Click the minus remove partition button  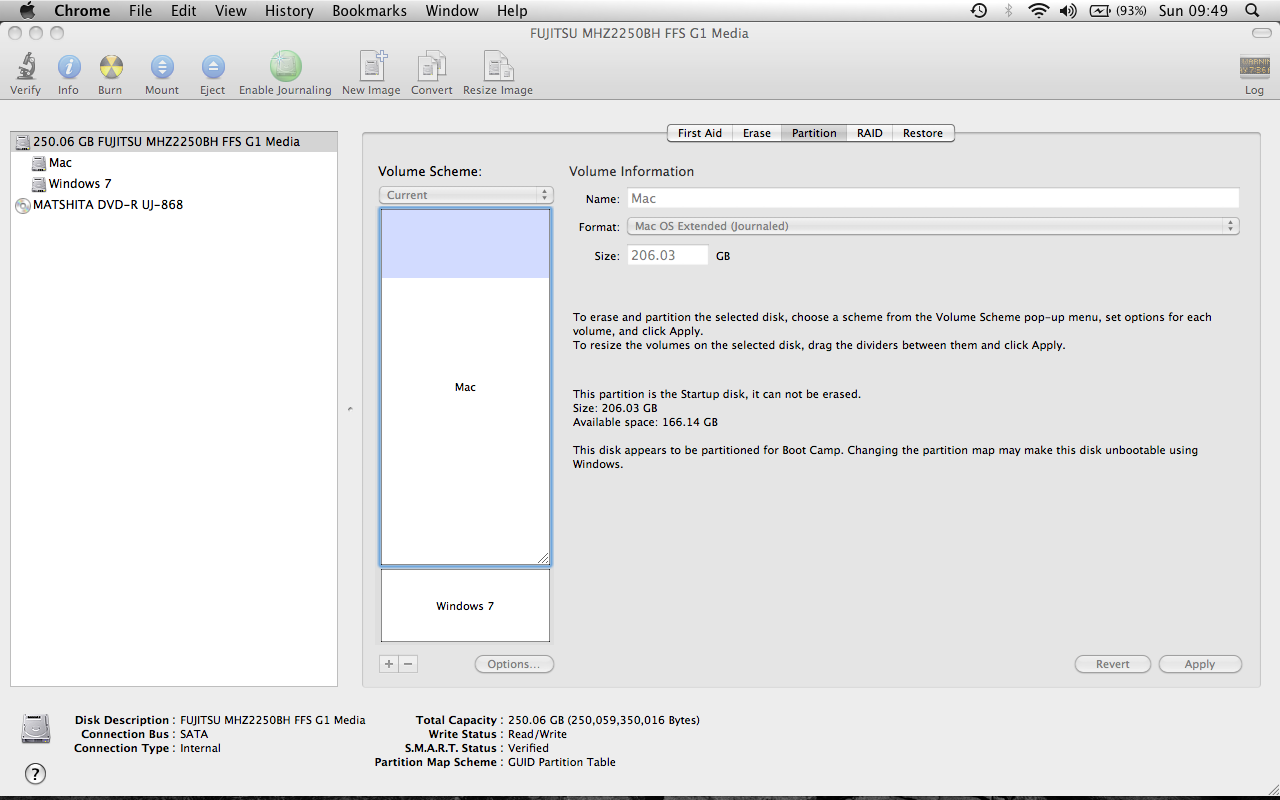coord(408,664)
